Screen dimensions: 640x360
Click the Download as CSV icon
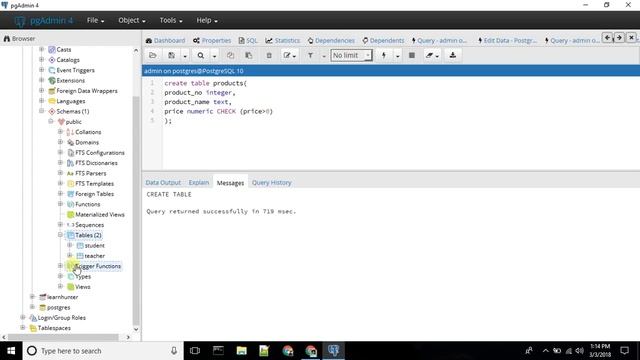453,56
